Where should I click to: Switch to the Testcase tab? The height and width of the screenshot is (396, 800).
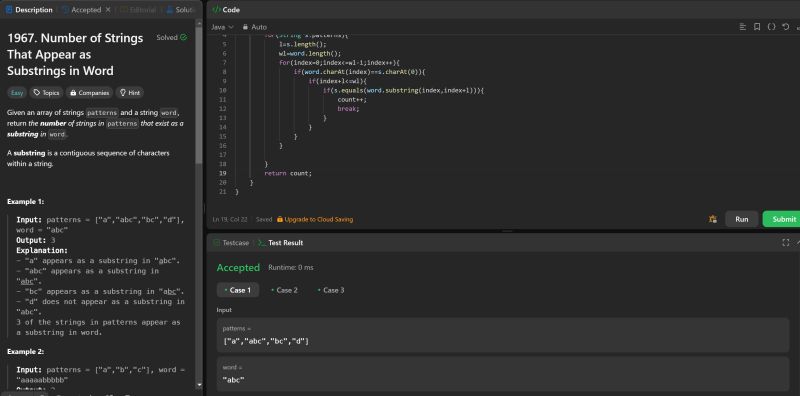pos(231,243)
